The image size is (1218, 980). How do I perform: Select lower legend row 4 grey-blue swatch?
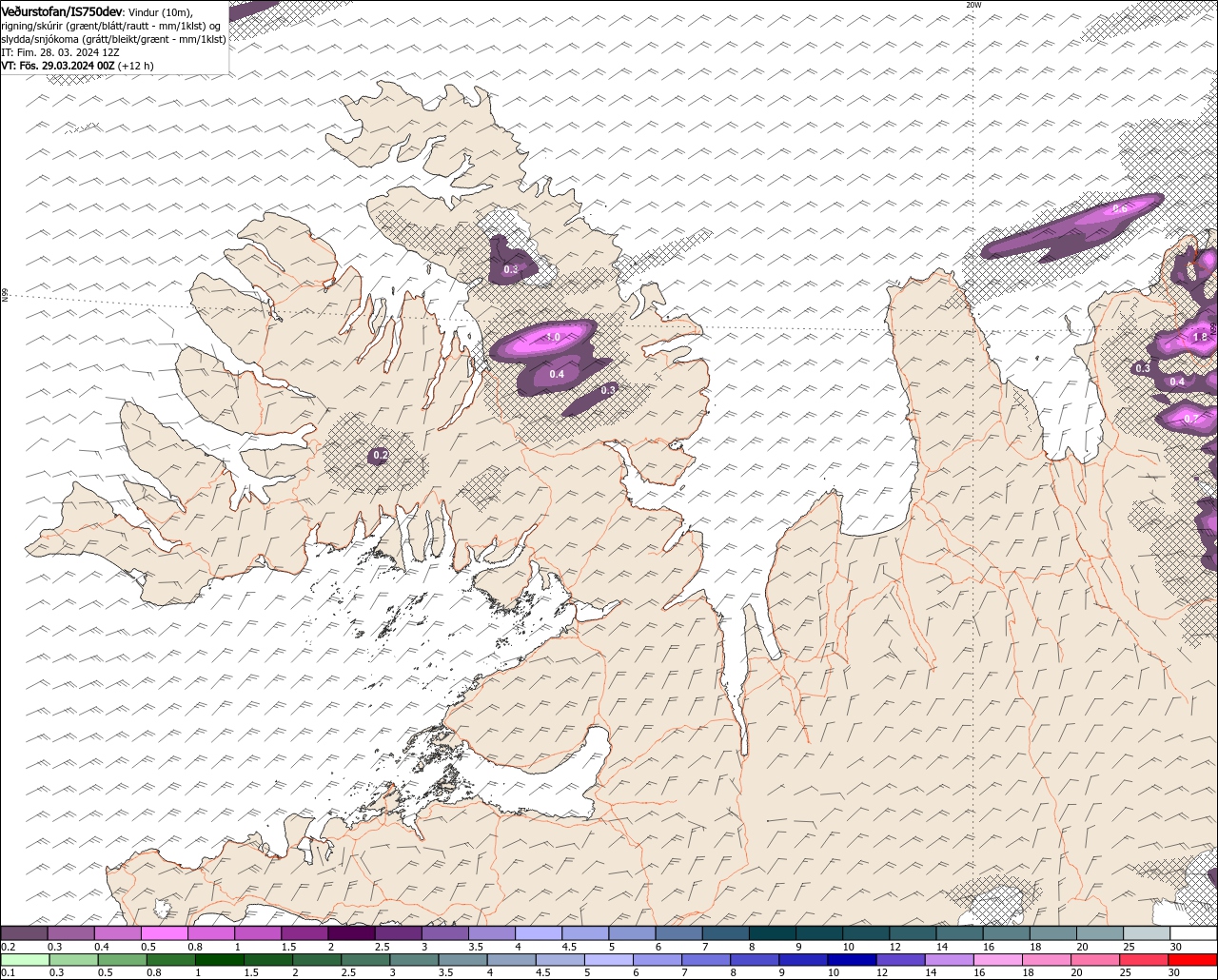click(x=512, y=960)
